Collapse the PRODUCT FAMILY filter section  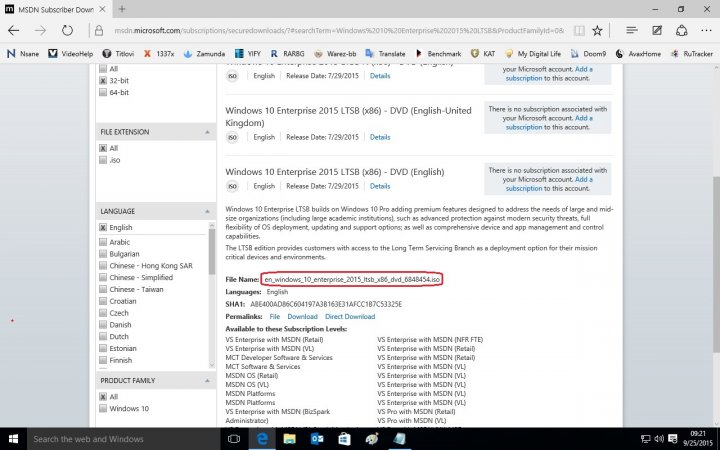[207, 381]
